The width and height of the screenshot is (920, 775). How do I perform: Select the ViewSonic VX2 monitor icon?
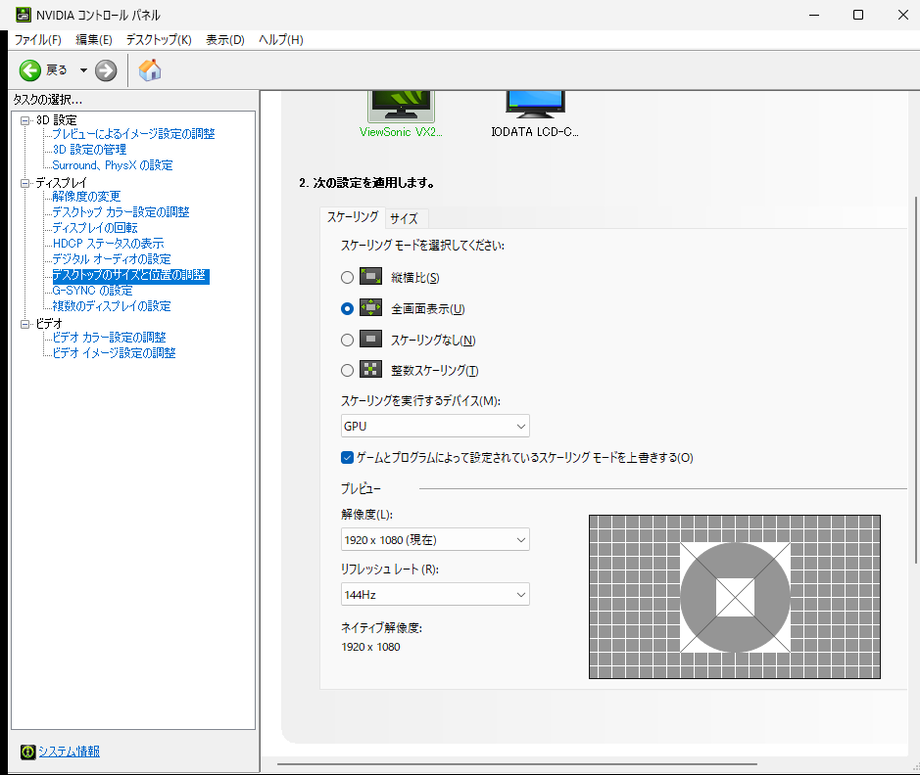click(401, 102)
